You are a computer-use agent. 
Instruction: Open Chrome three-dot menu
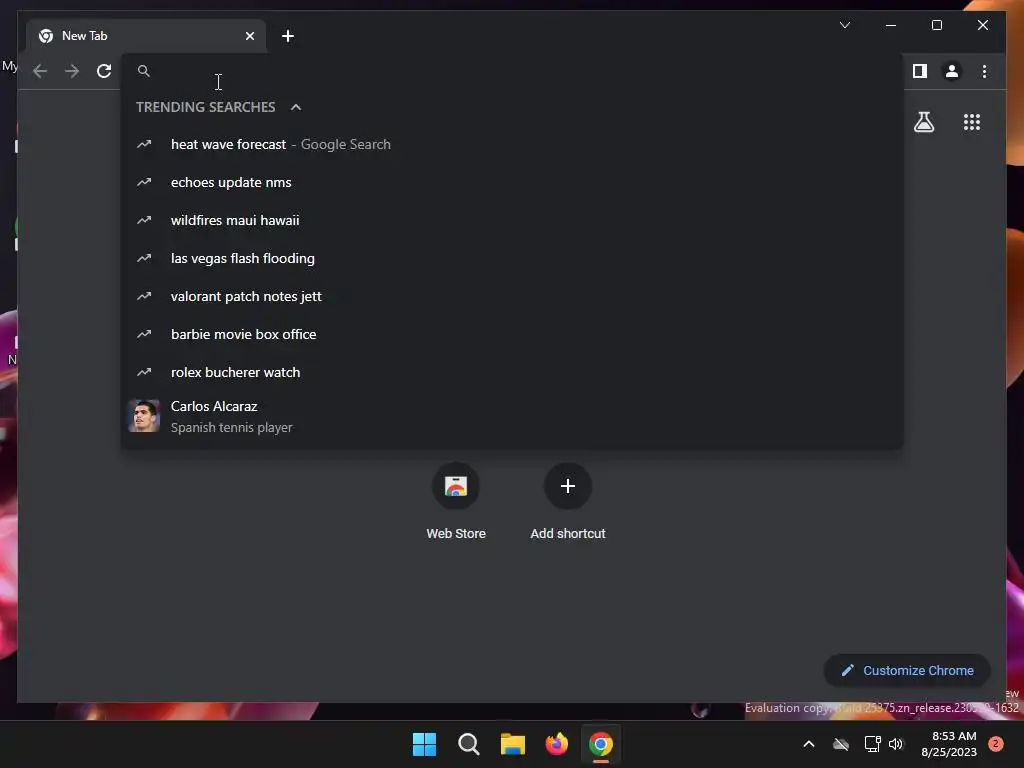(984, 71)
